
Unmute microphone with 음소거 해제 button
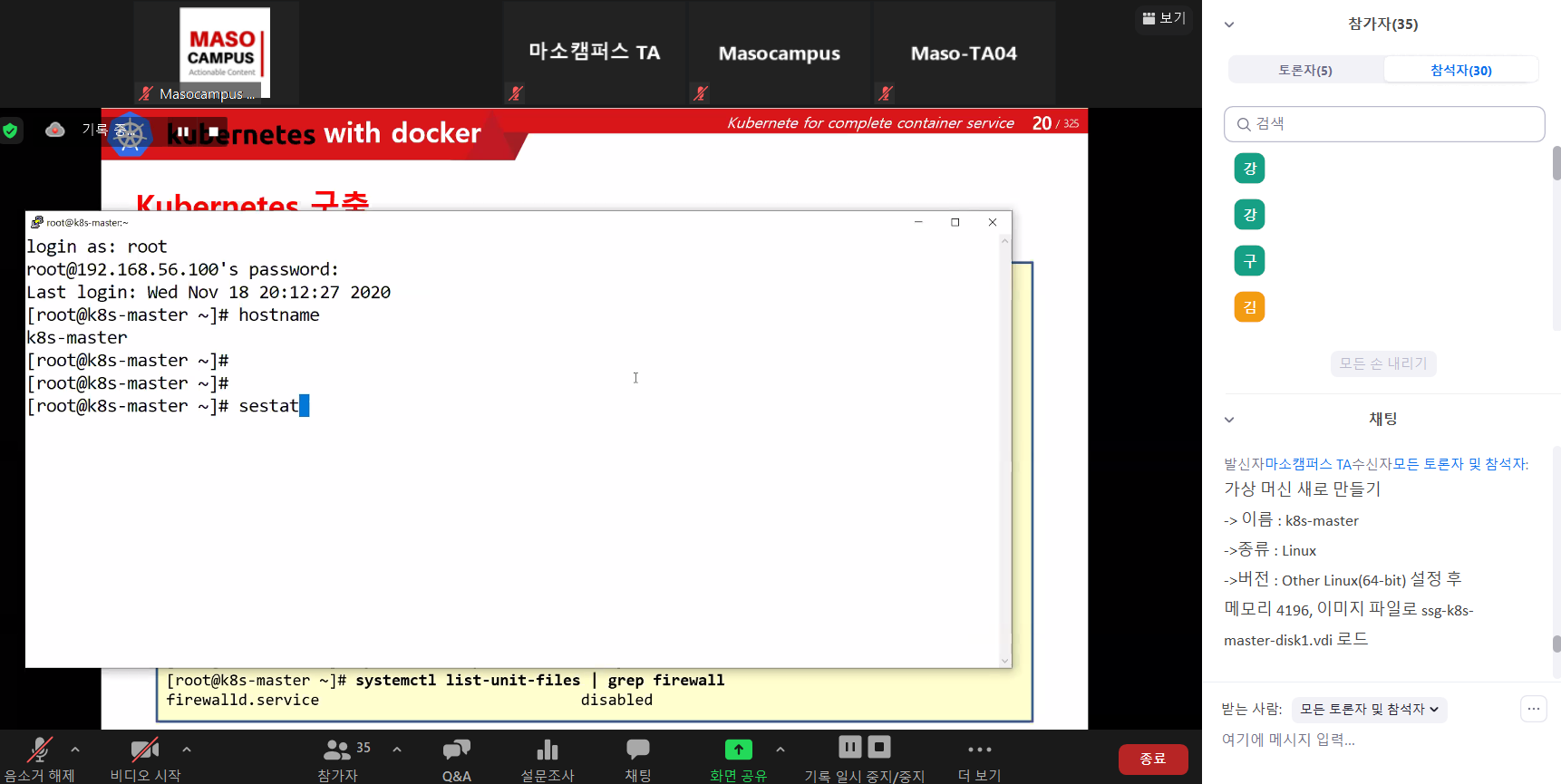pyautogui.click(x=39, y=751)
